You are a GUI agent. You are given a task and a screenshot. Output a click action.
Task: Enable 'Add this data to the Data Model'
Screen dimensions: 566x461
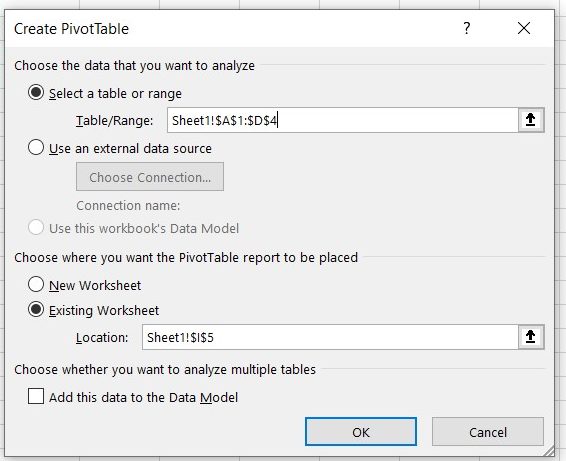[36, 396]
